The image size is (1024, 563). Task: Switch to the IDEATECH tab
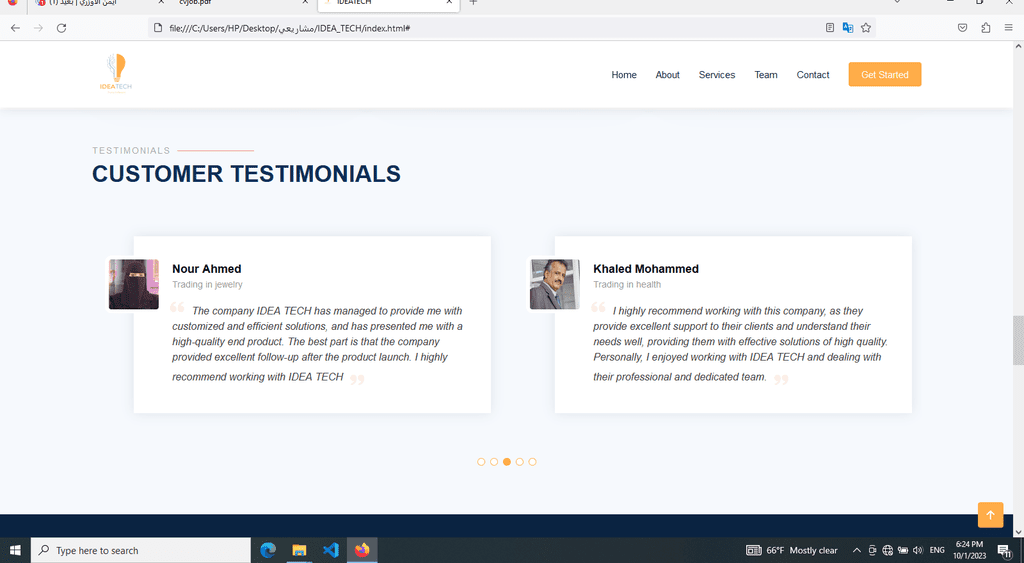pyautogui.click(x=389, y=3)
